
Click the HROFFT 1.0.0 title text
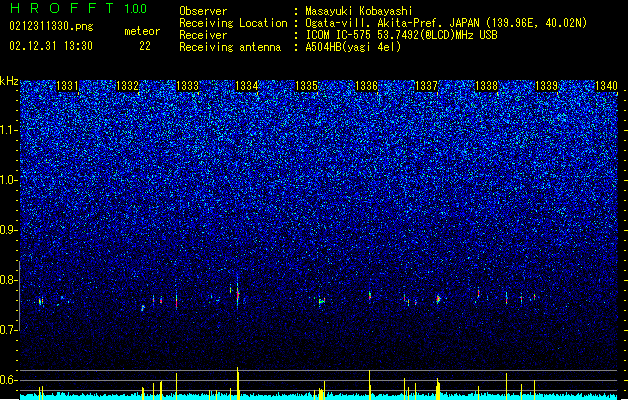pos(79,8)
